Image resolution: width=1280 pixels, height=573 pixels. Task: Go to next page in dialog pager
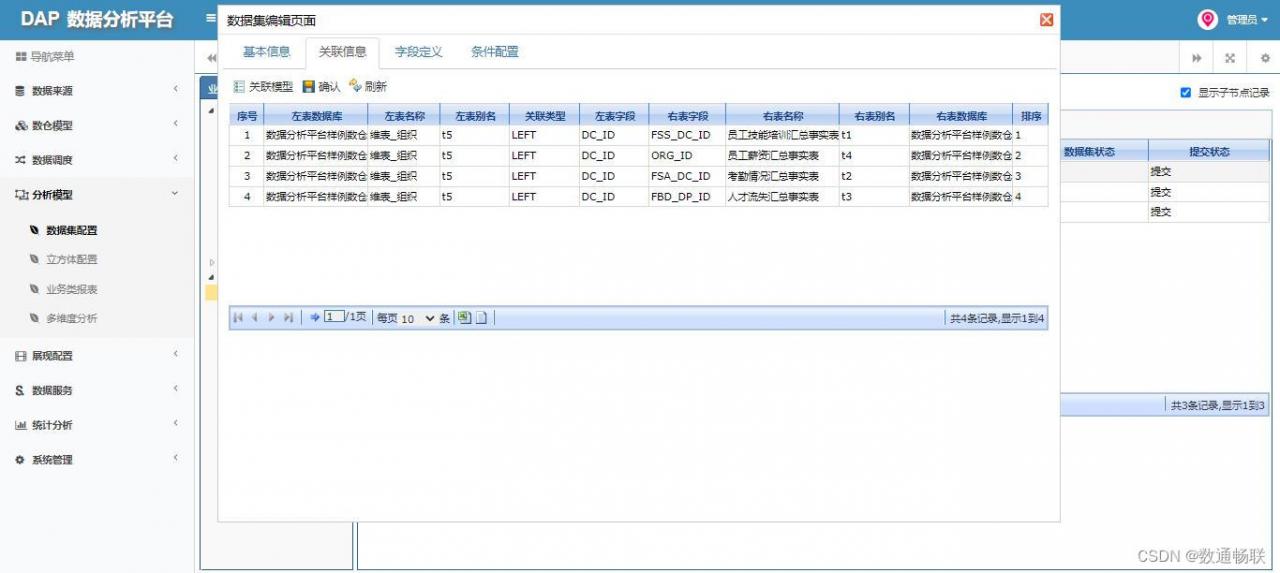pyautogui.click(x=271, y=318)
